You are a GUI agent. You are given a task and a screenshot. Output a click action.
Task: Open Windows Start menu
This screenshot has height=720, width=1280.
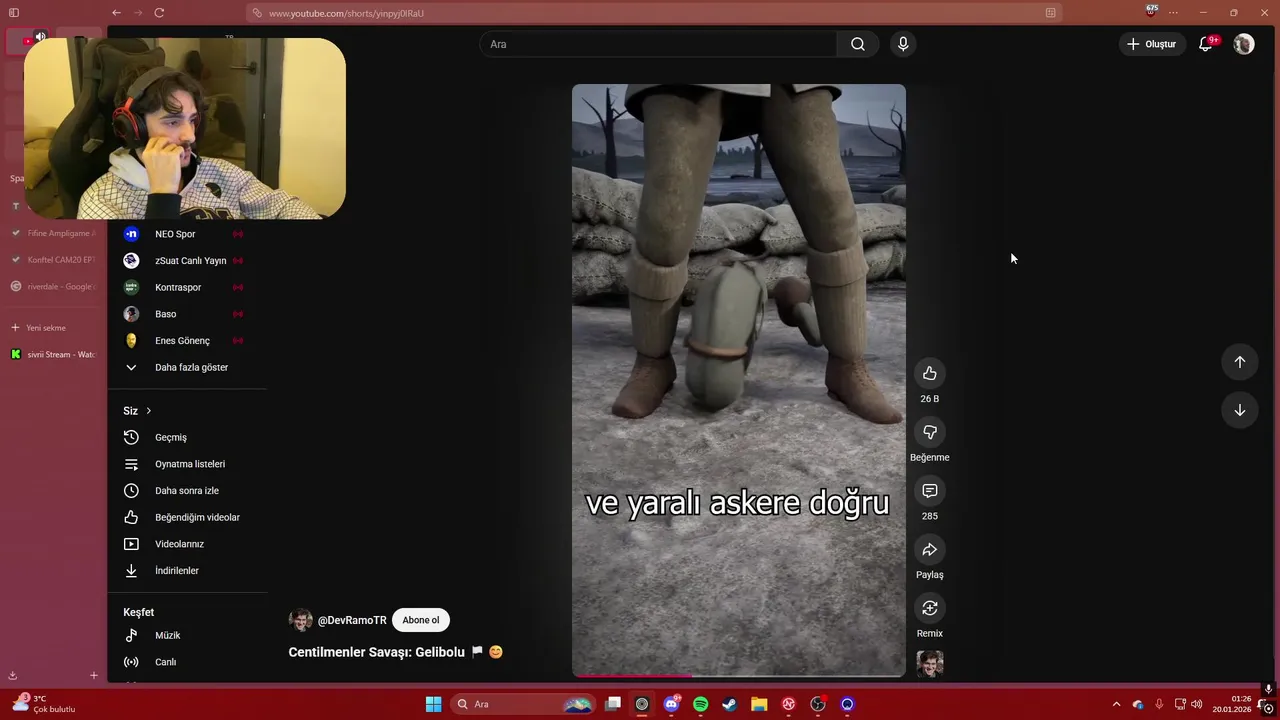(433, 704)
